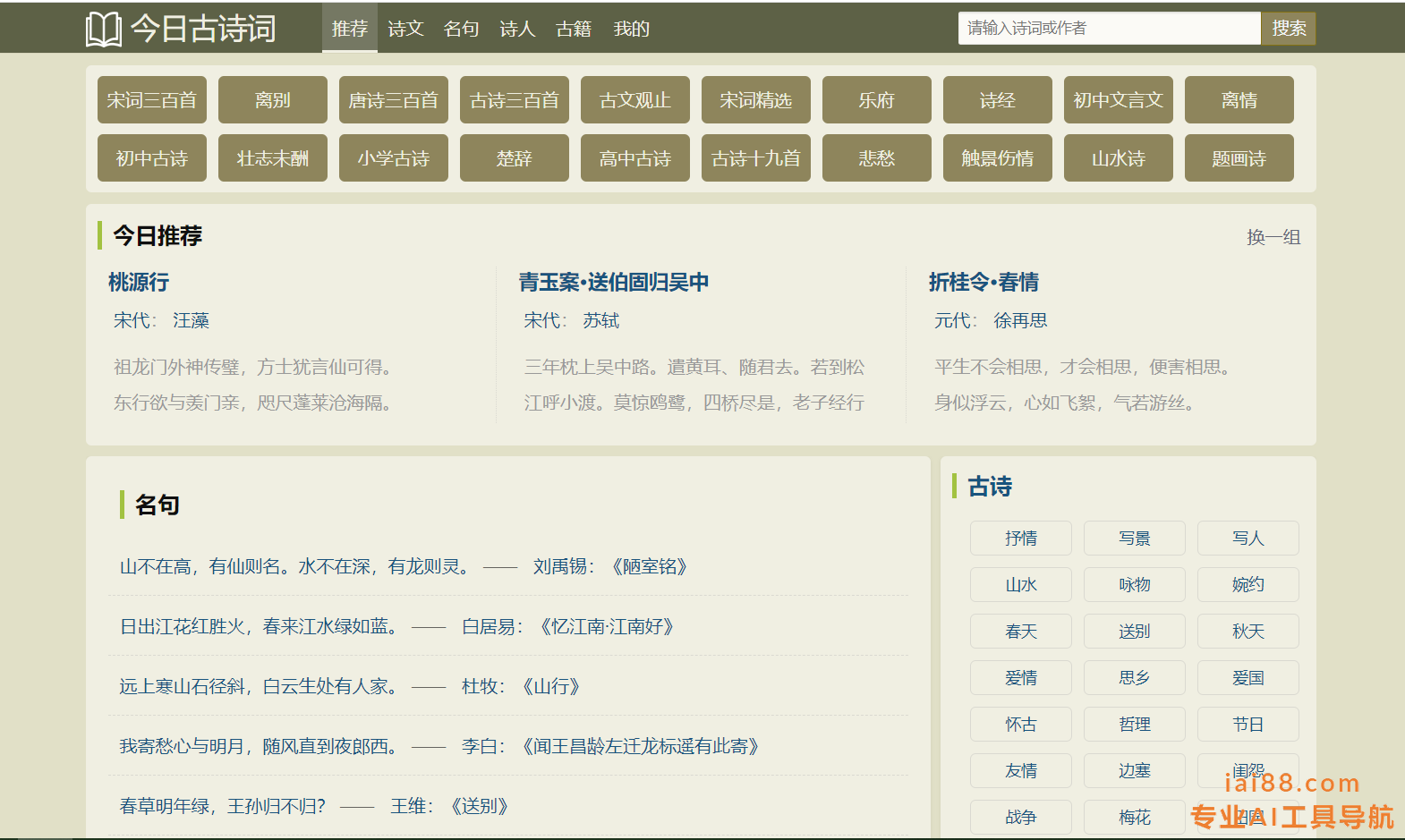Image resolution: width=1405 pixels, height=840 pixels.
Task: Open the poem 折桂令·春情
Action: (983, 282)
